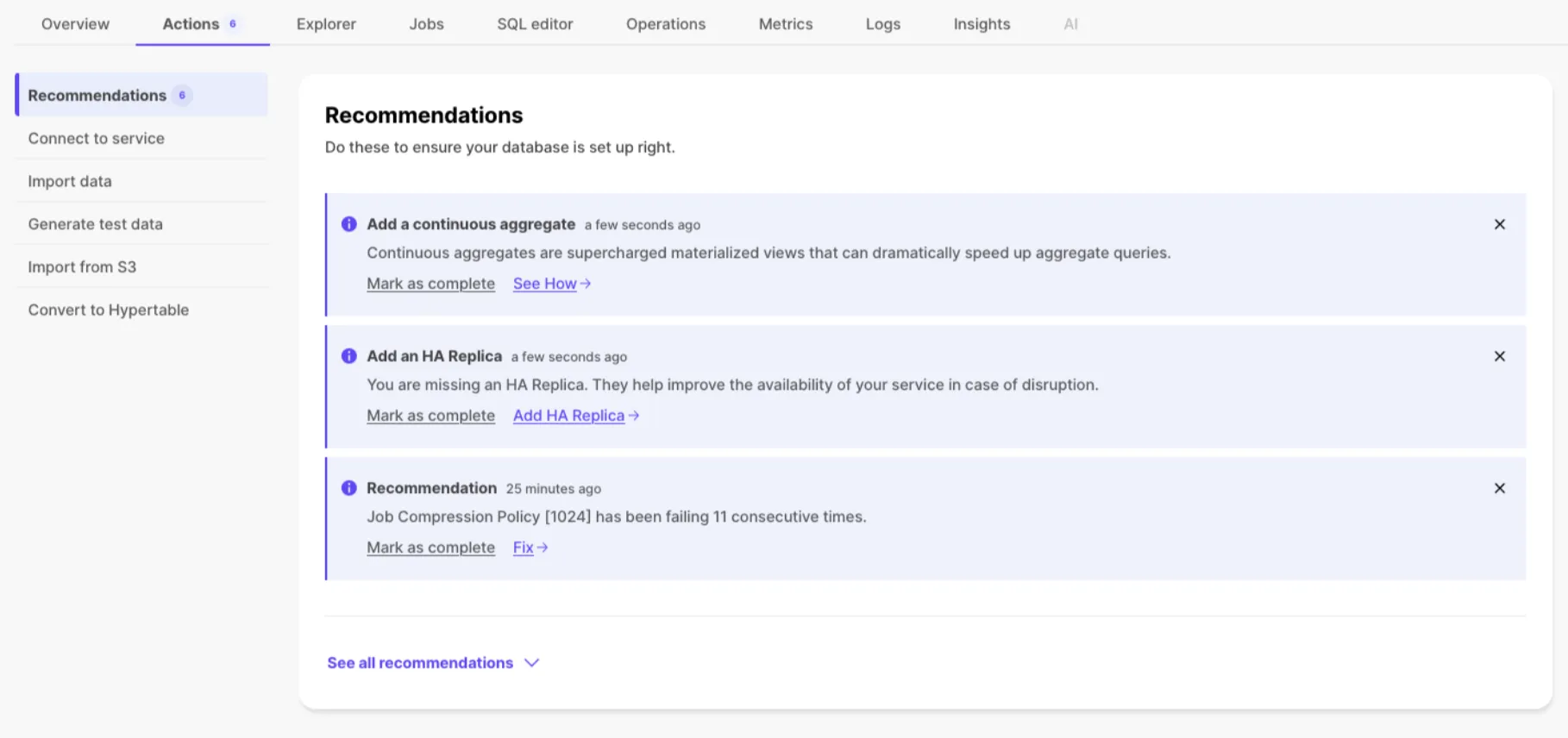The image size is (1568, 738).
Task: Click the Recommendations panel heading
Action: (x=423, y=116)
